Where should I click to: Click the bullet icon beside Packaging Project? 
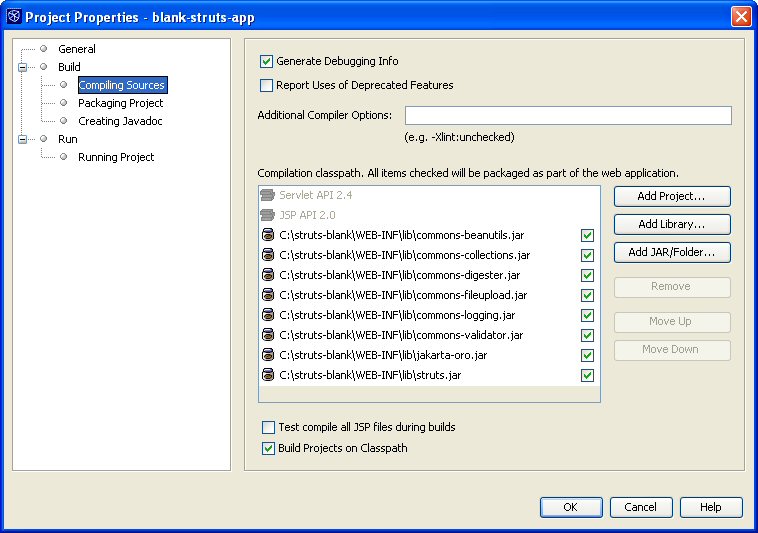(63, 102)
